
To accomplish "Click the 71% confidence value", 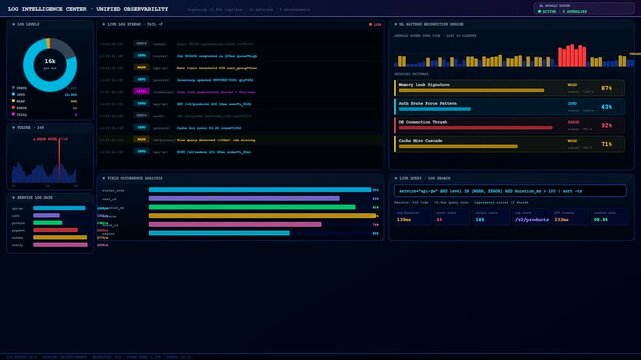I will [x=607, y=144].
